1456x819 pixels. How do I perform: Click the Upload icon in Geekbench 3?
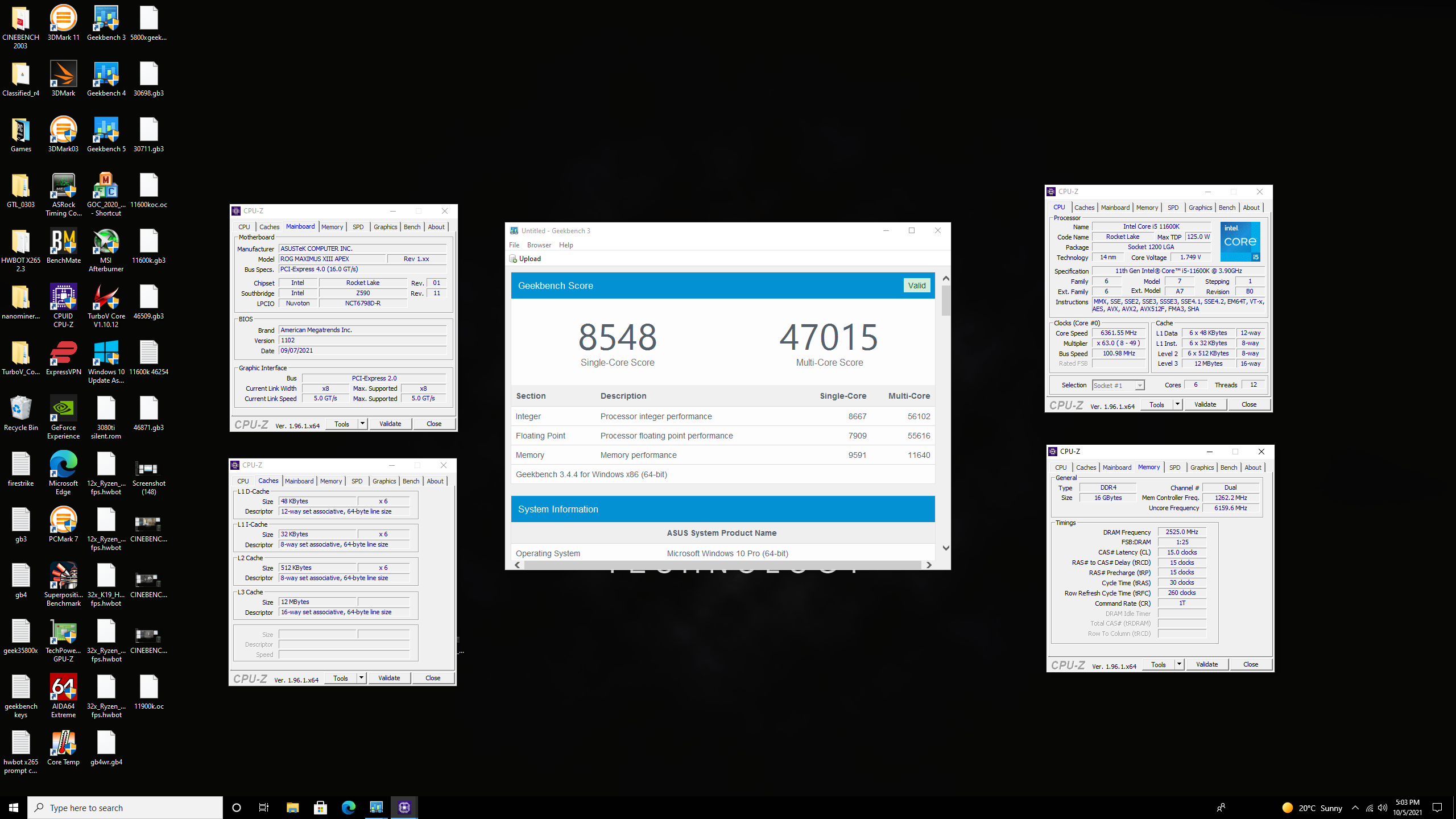tap(512, 258)
